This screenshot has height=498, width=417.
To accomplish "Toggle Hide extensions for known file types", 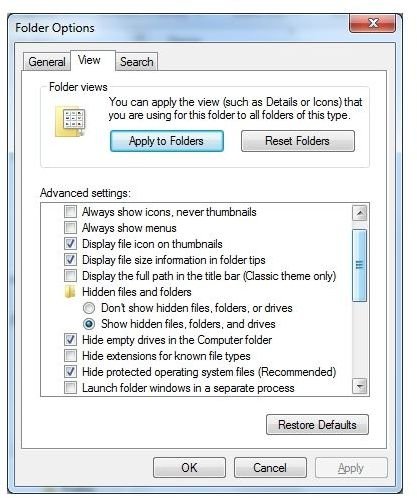I will [70, 356].
